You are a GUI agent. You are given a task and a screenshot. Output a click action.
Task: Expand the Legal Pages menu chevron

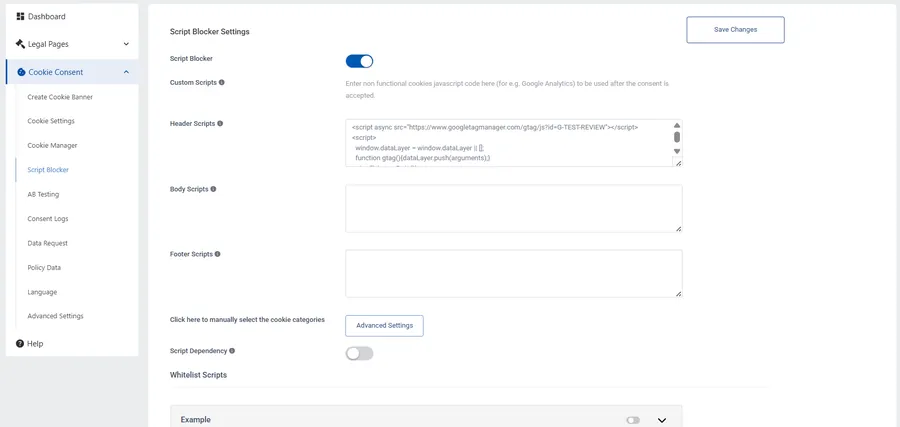click(126, 44)
